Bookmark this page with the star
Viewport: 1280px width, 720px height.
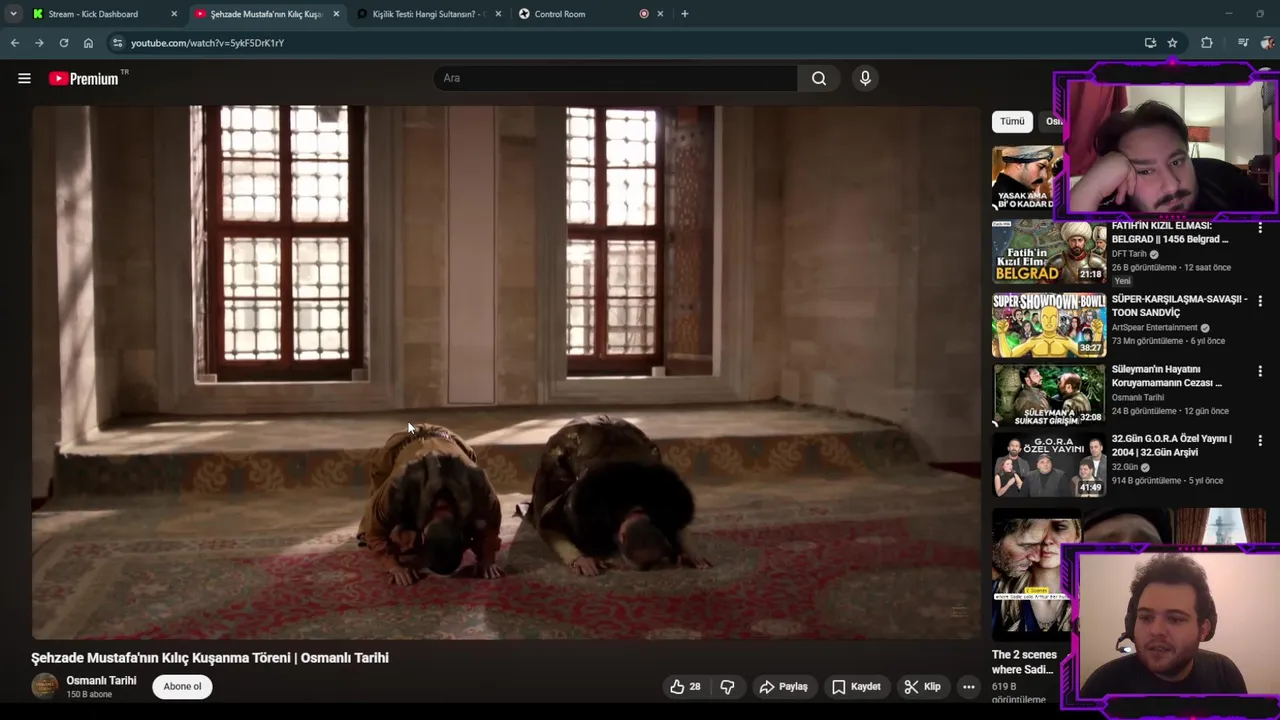point(1172,43)
